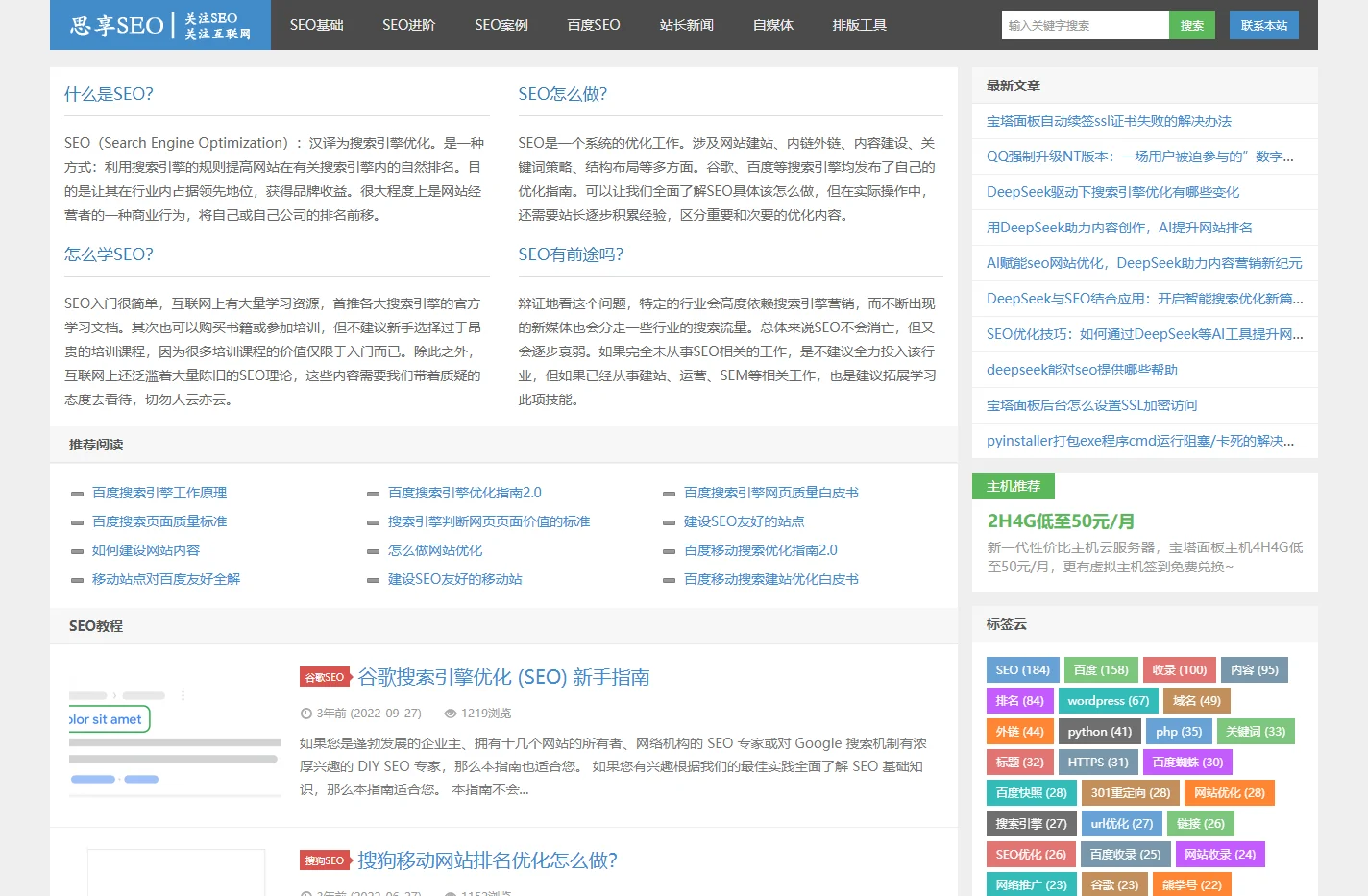Viewport: 1368px width, 896px height.
Task: Open the 什么是SEO? heading link
Action: coord(109,94)
